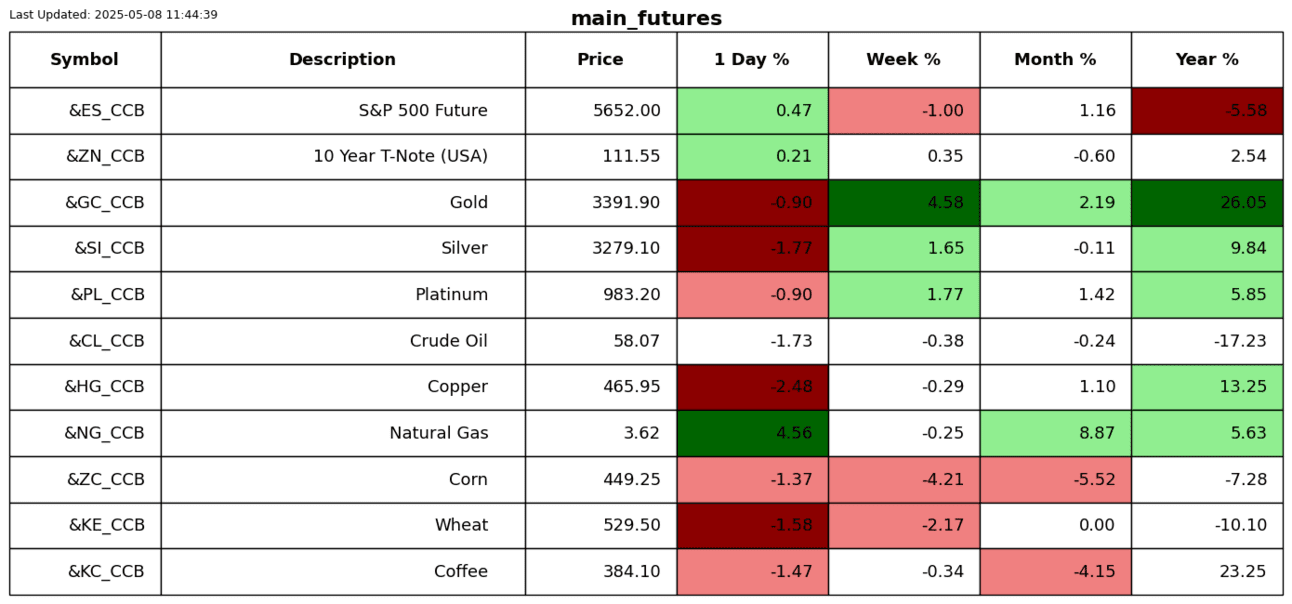Click the Coffee description cell
Screen dimensions: 1292x604
pos(460,572)
